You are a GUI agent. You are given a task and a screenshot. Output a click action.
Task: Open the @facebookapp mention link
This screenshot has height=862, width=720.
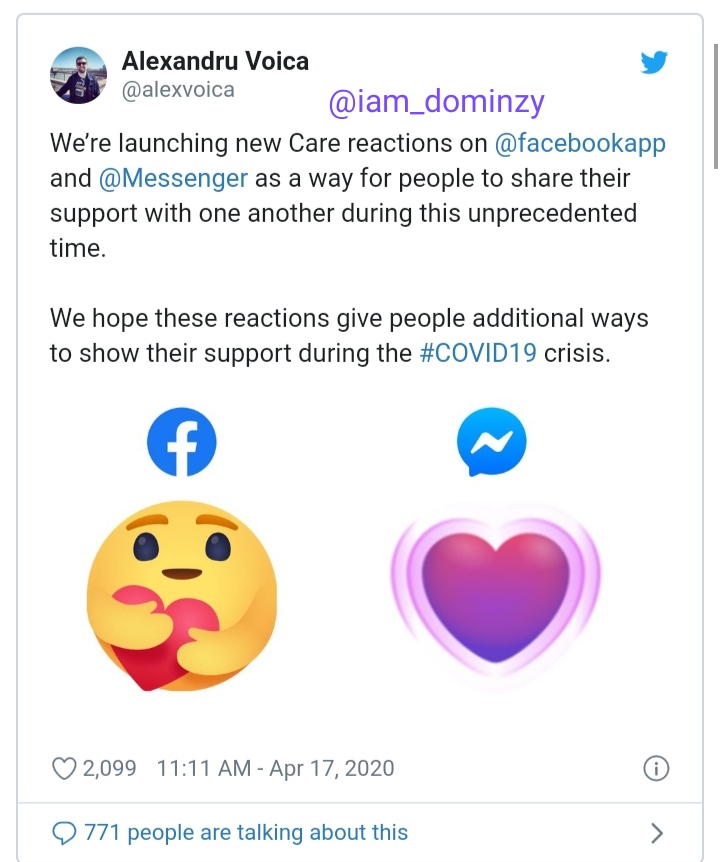click(x=581, y=143)
